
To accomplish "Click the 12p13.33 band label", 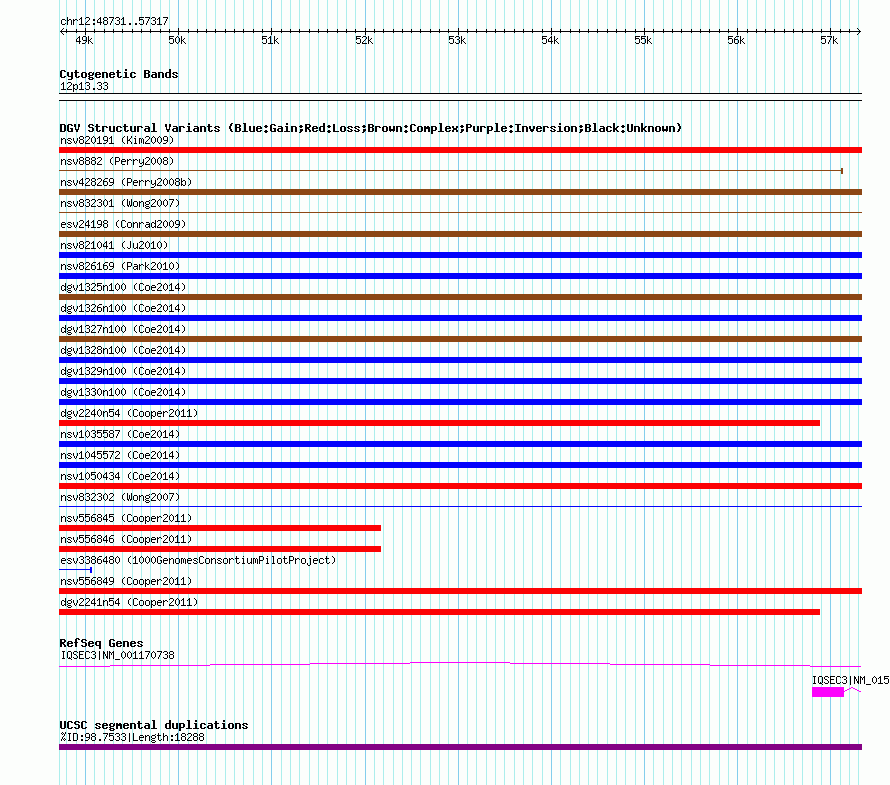I will pos(84,86).
